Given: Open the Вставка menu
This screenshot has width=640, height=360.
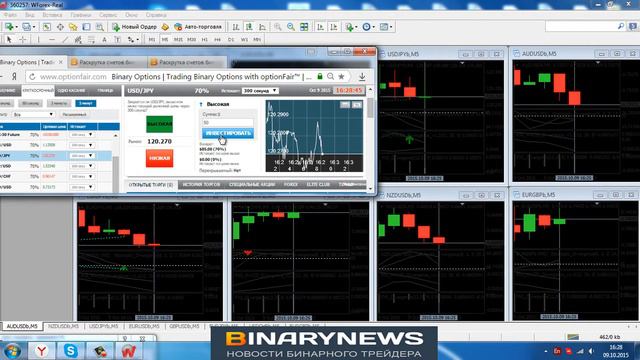Looking at the screenshot, I should click(52, 15).
